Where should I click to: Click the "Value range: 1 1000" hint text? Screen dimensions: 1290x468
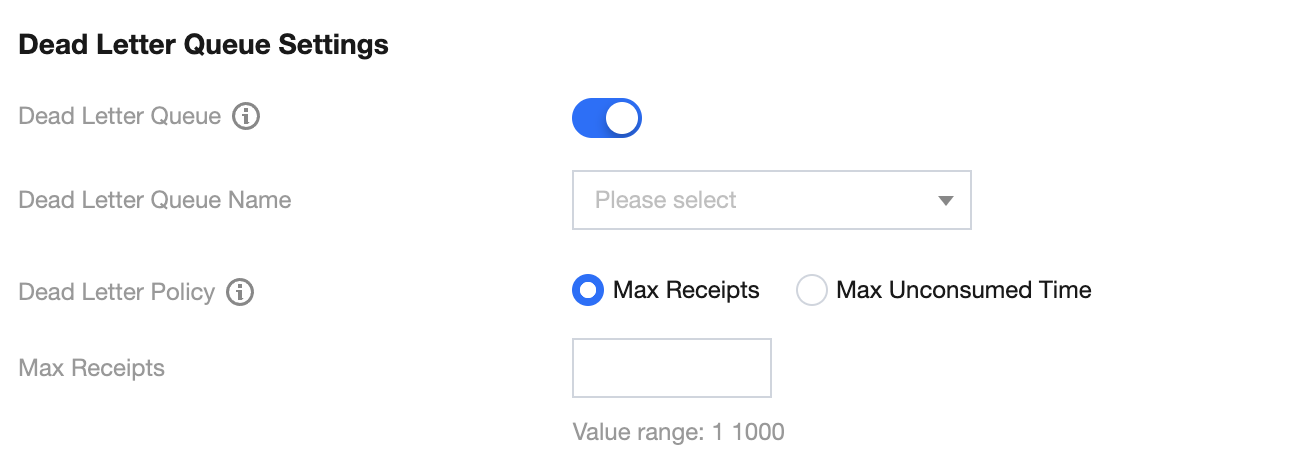(x=678, y=433)
